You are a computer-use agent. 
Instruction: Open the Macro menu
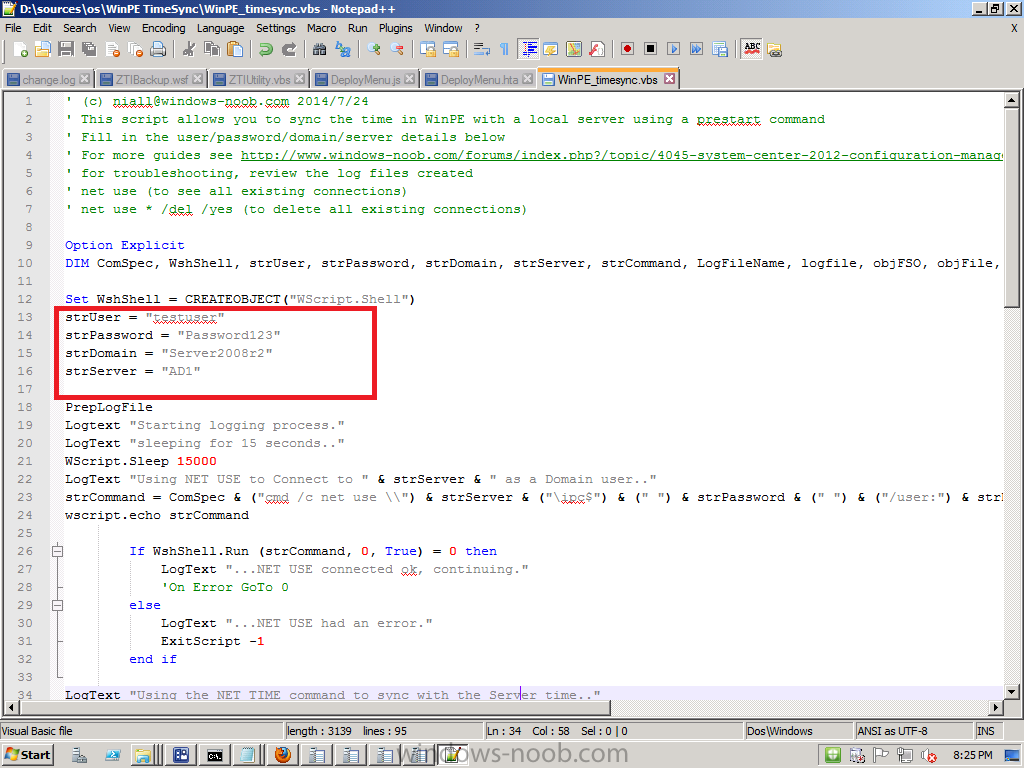[x=321, y=28]
